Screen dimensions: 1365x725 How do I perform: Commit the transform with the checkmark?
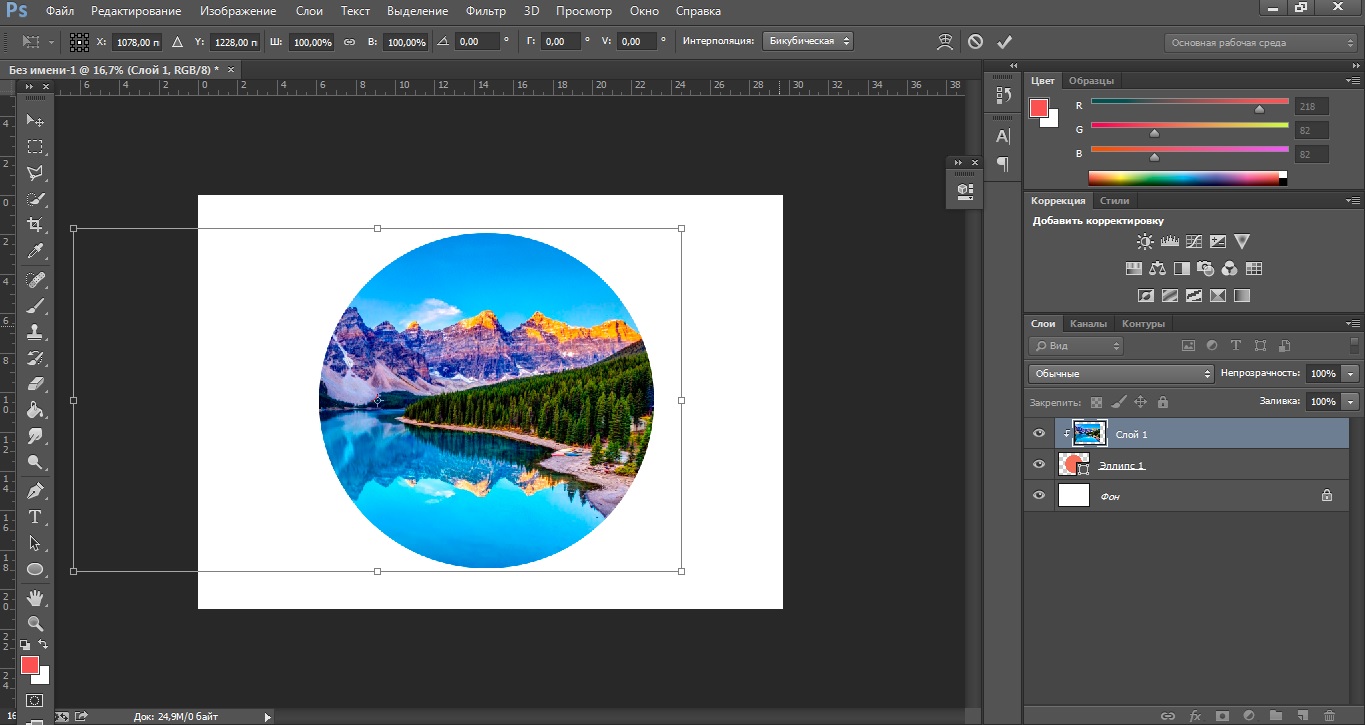[1005, 42]
